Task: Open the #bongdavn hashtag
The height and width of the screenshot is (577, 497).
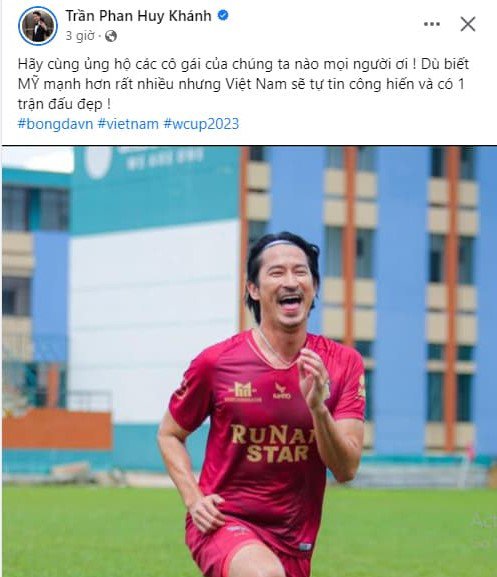Action: [x=55, y=124]
